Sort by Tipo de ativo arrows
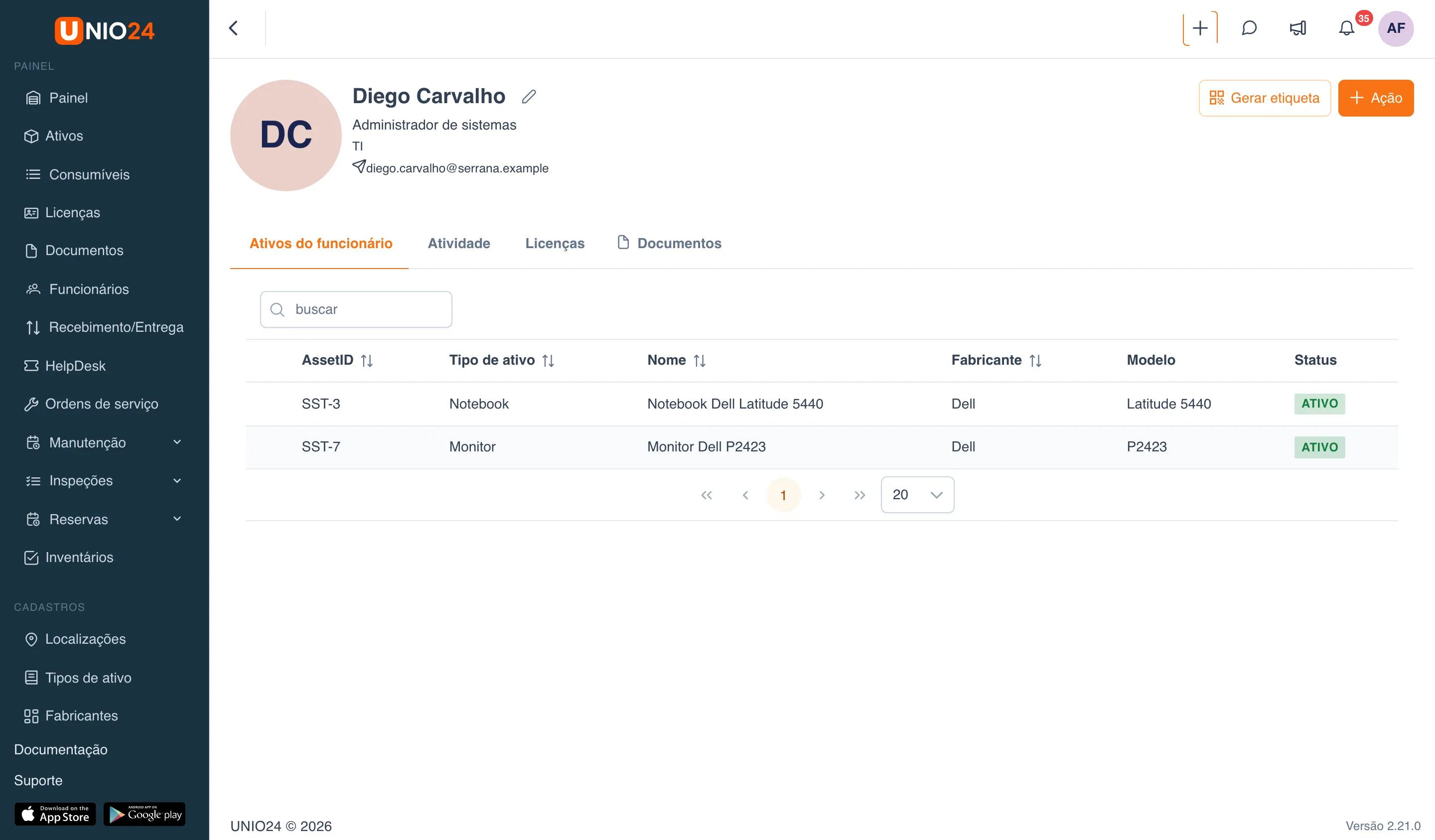The width and height of the screenshot is (1435, 840). pos(549,361)
